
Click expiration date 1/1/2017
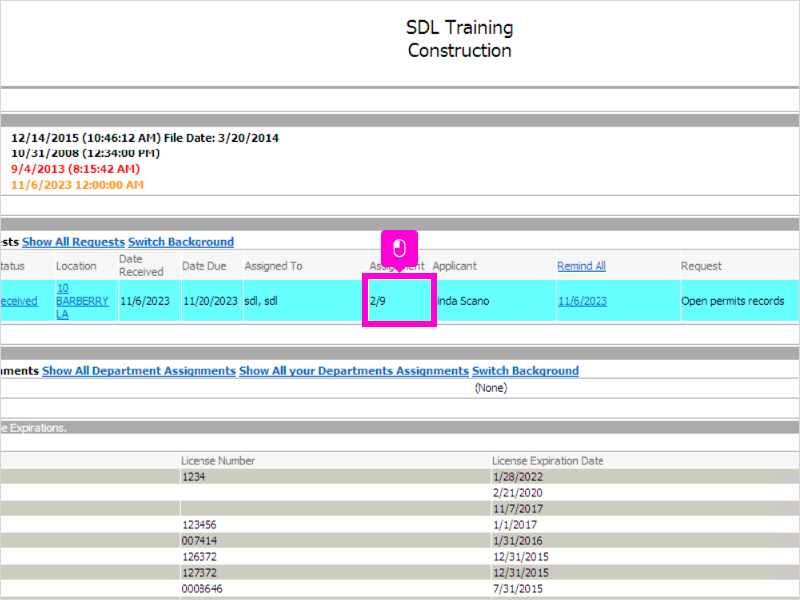click(515, 524)
